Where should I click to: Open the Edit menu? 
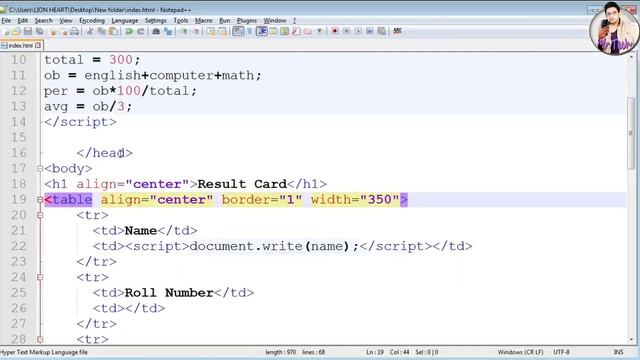coord(23,20)
